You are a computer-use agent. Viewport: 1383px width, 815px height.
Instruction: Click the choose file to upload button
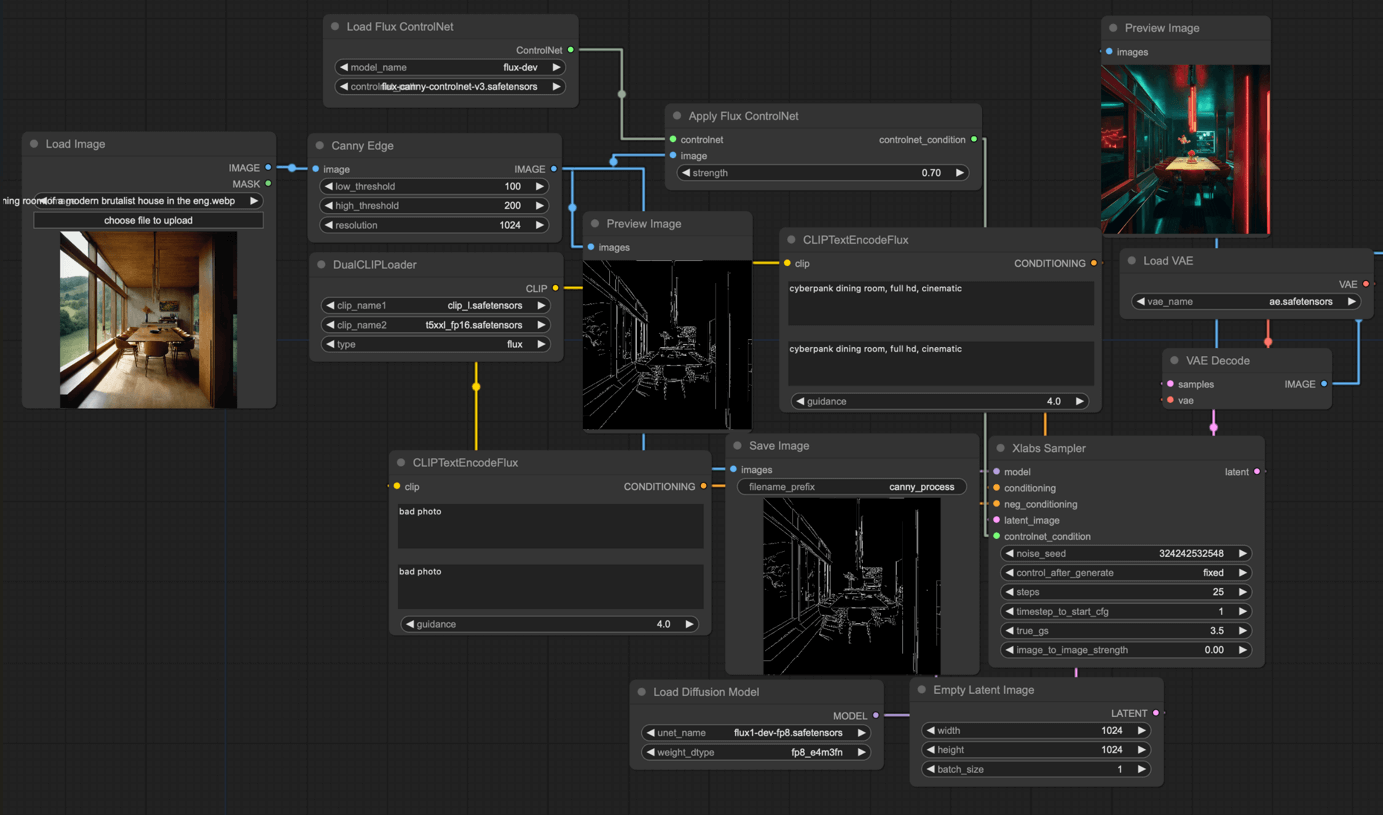148,220
